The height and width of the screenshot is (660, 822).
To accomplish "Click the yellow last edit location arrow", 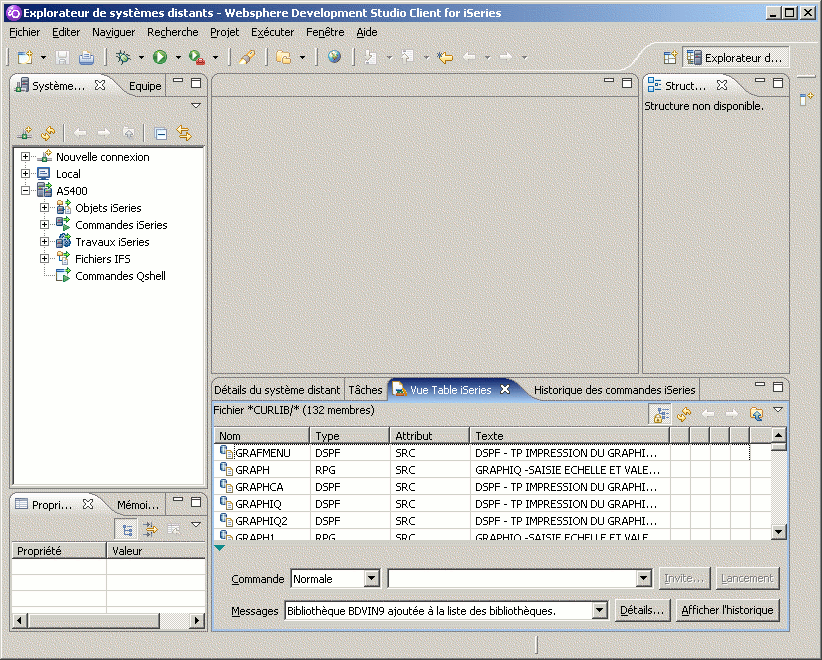I will (445, 57).
